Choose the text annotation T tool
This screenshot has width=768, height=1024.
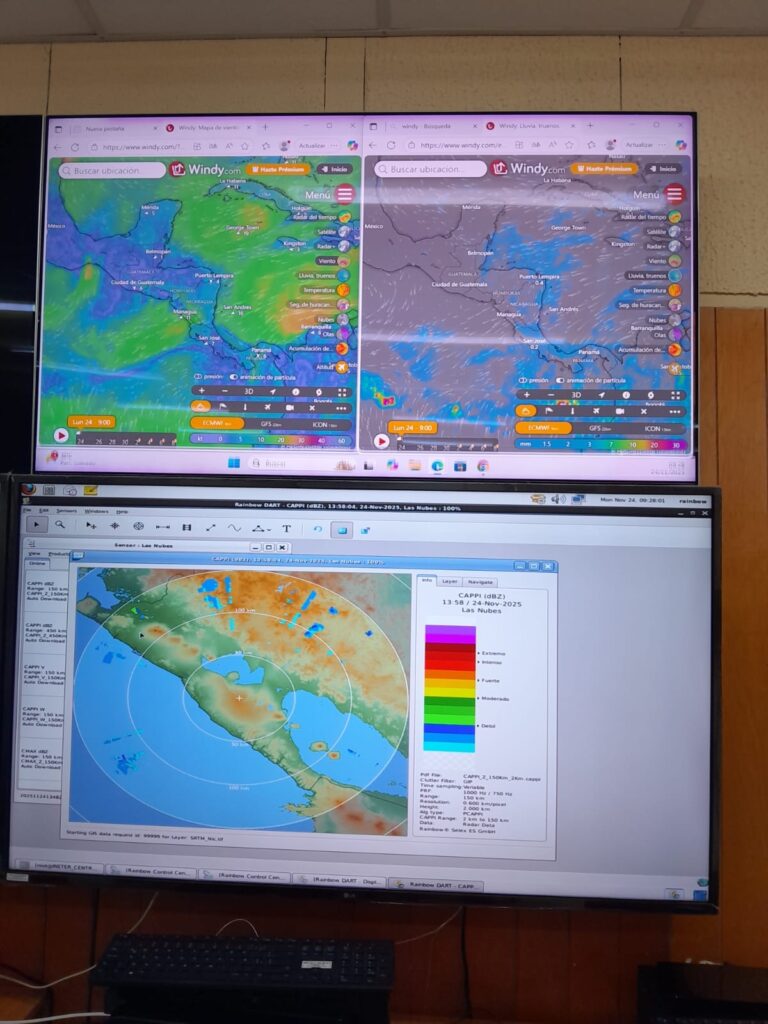pyautogui.click(x=286, y=528)
